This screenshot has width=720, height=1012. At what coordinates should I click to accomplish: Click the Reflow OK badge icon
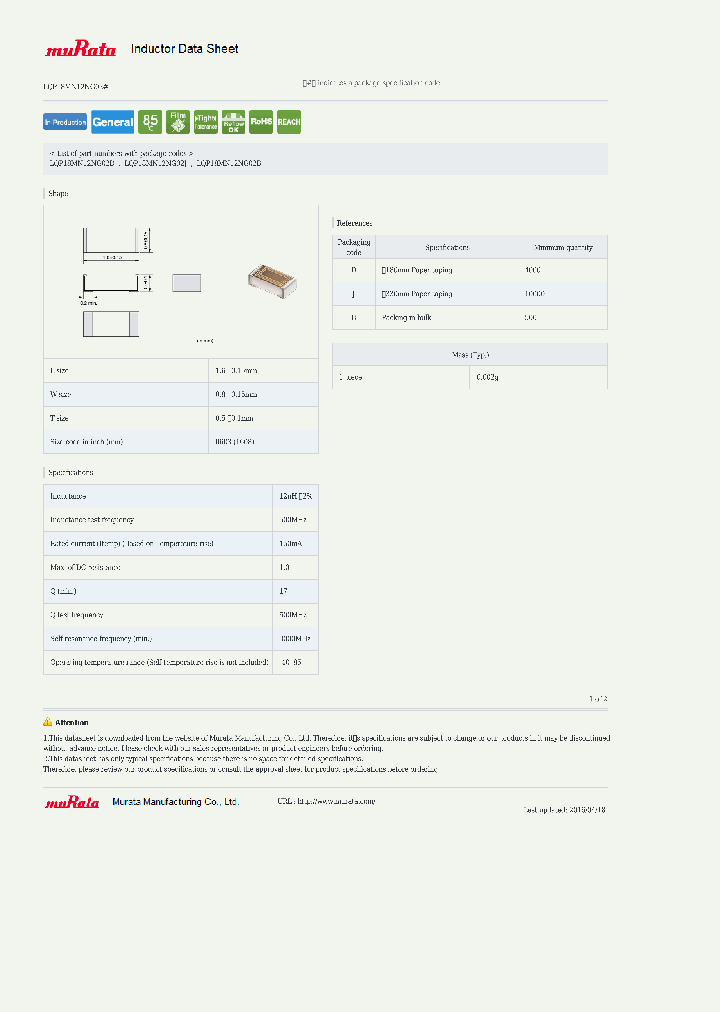[x=234, y=122]
